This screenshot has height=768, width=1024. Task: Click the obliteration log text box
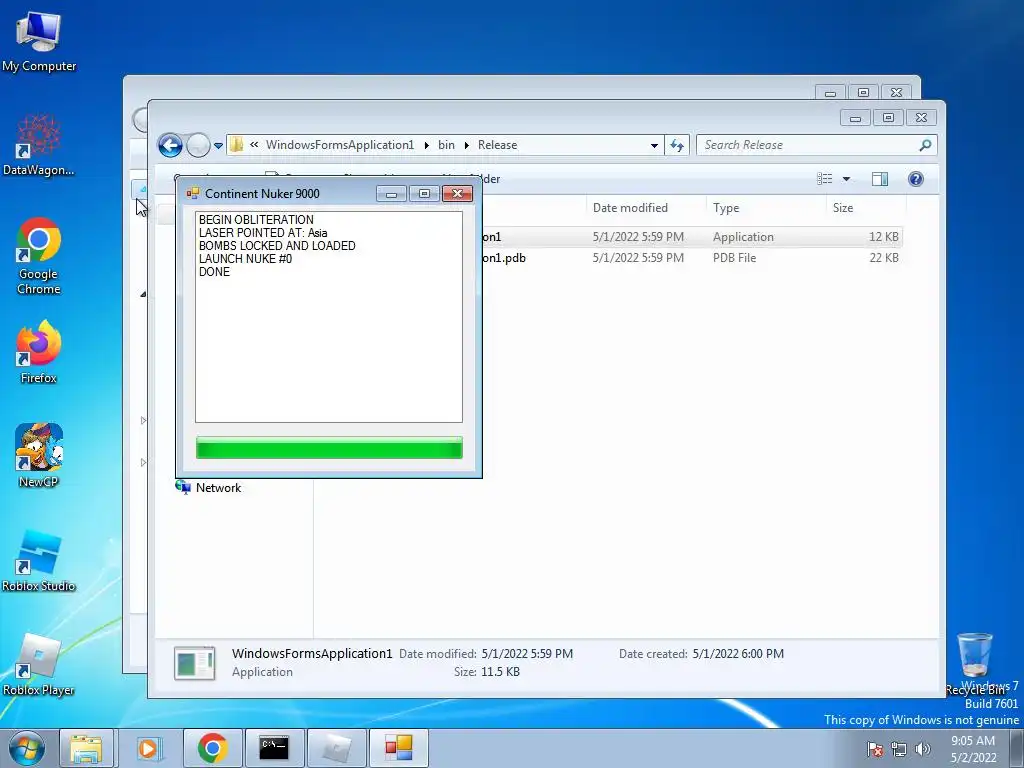(x=328, y=317)
